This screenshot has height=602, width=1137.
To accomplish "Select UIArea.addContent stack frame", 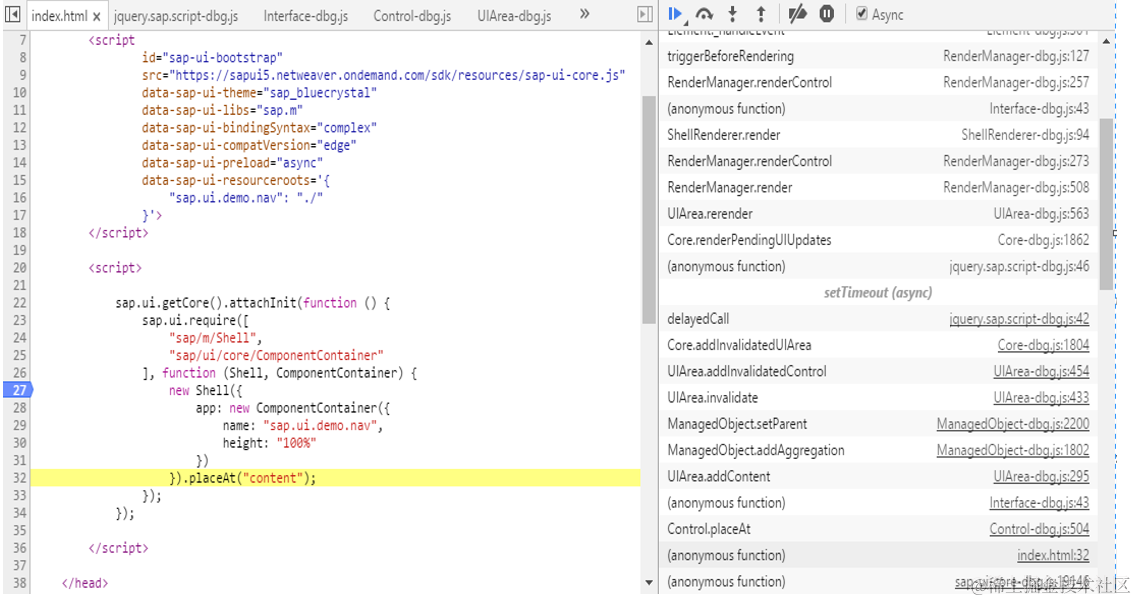I will tap(878, 477).
